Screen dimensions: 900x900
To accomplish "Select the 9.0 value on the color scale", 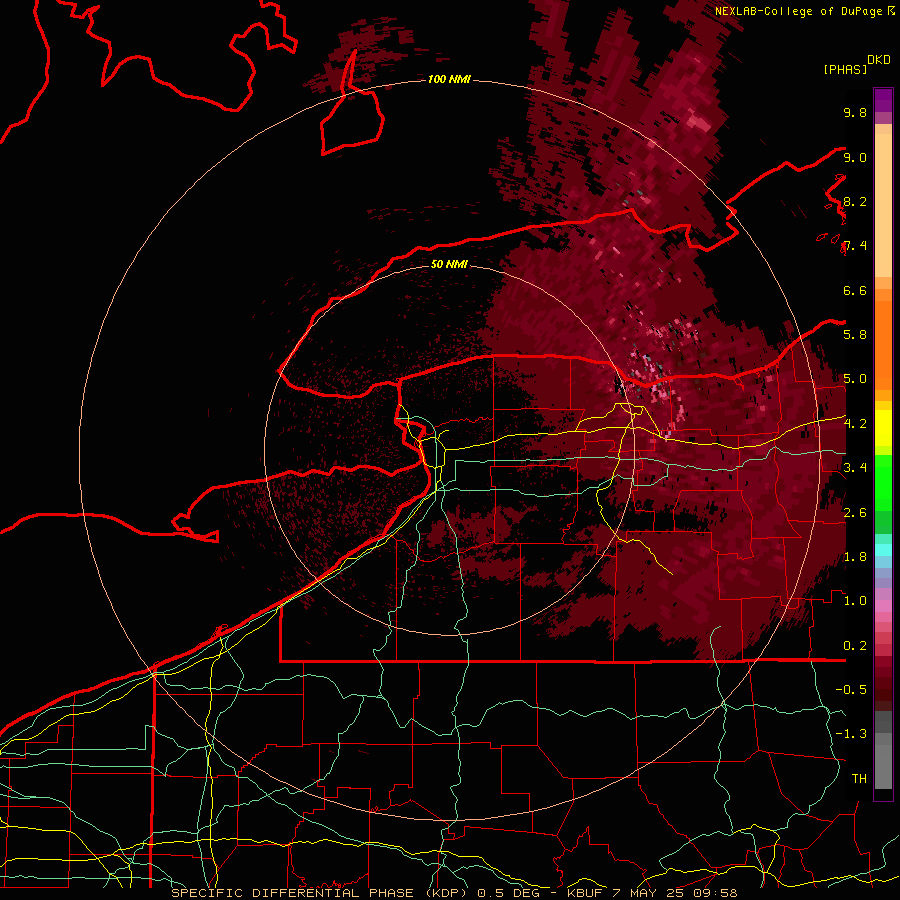I will (x=855, y=157).
